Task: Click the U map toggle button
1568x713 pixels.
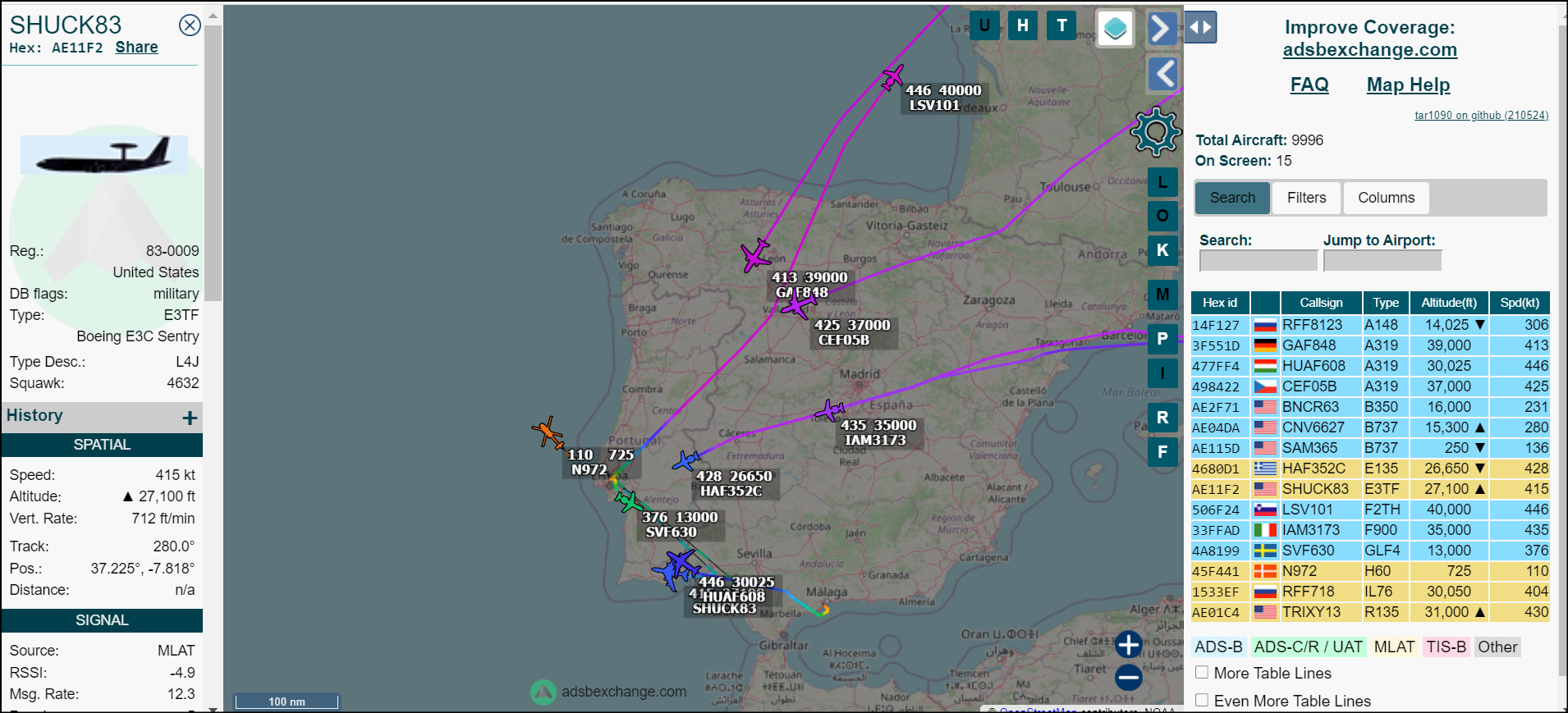Action: click(x=983, y=25)
